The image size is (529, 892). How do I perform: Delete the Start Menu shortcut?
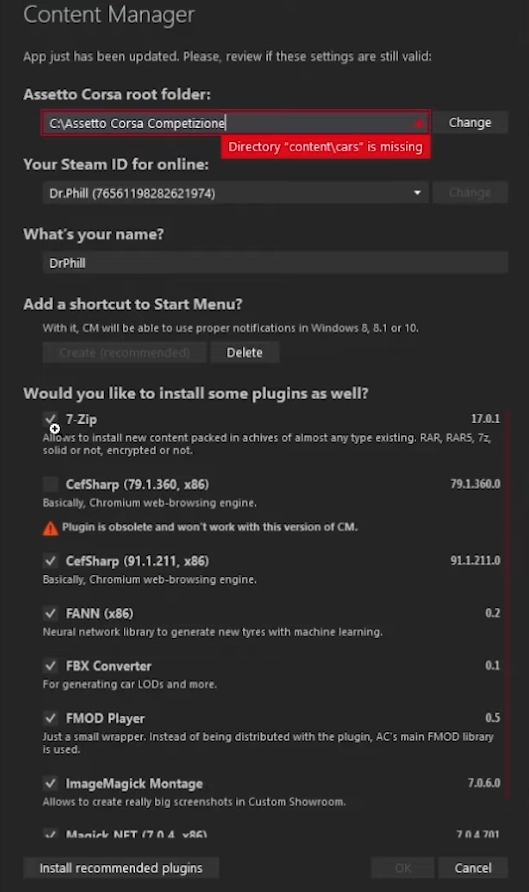245,353
